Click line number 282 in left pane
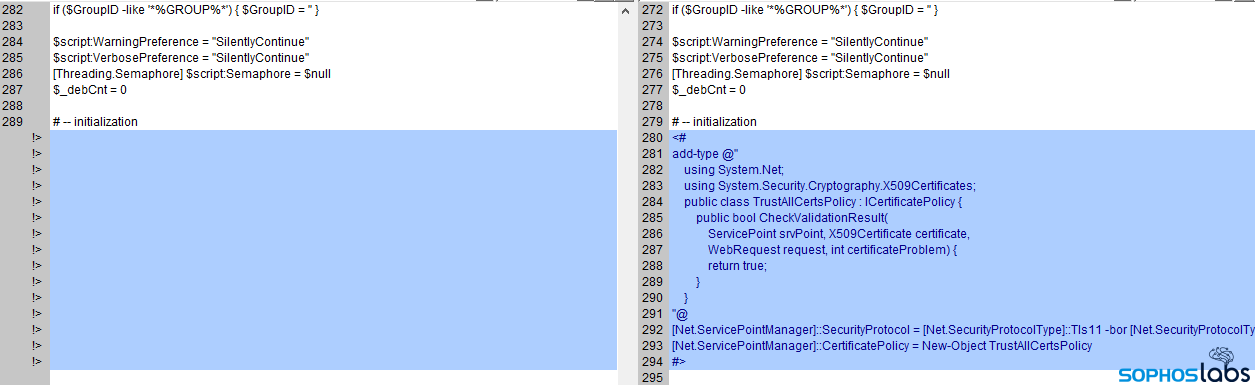Image resolution: width=1255 pixels, height=385 pixels. (13, 10)
